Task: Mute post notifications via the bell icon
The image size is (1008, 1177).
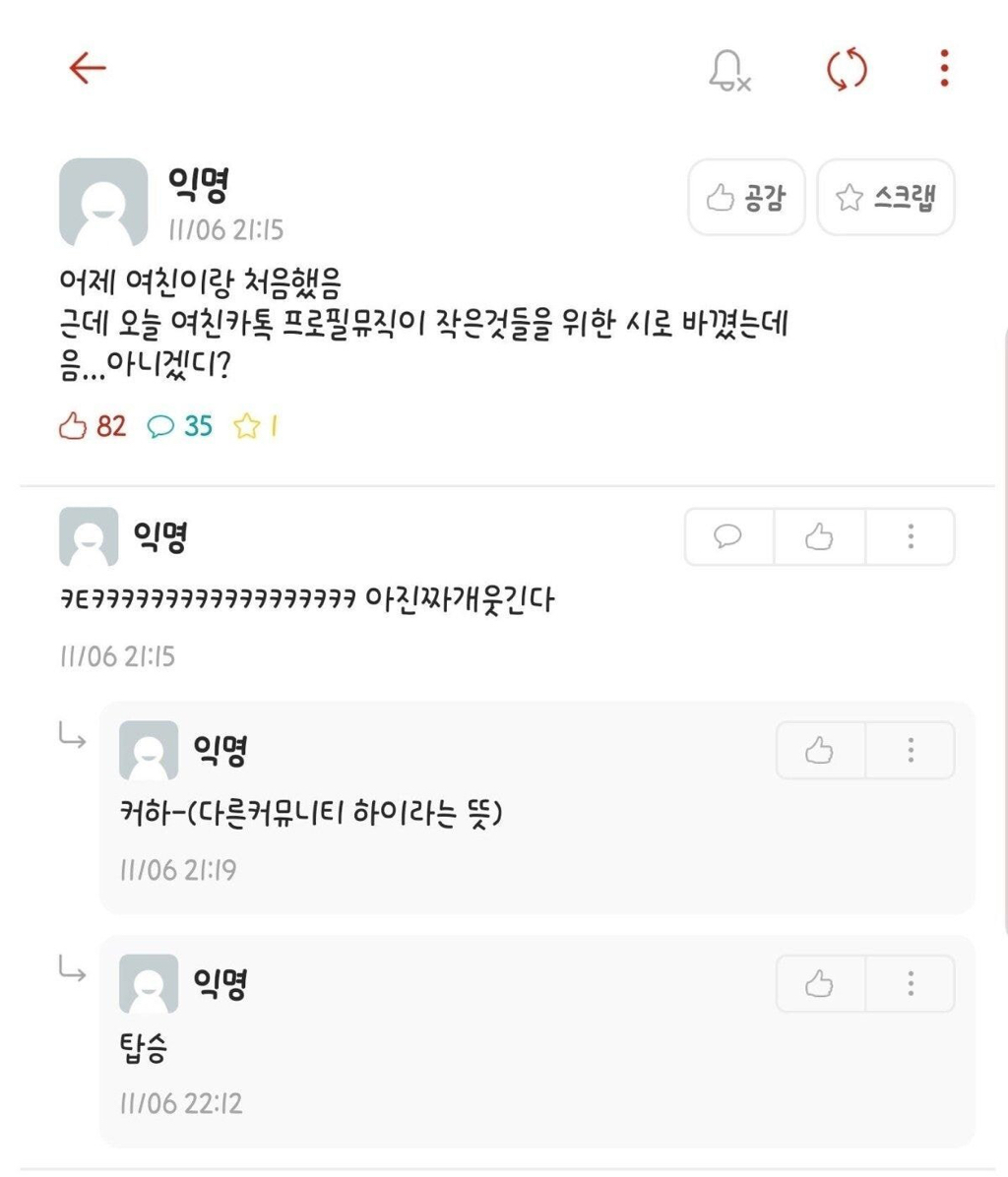Action: 727,67
